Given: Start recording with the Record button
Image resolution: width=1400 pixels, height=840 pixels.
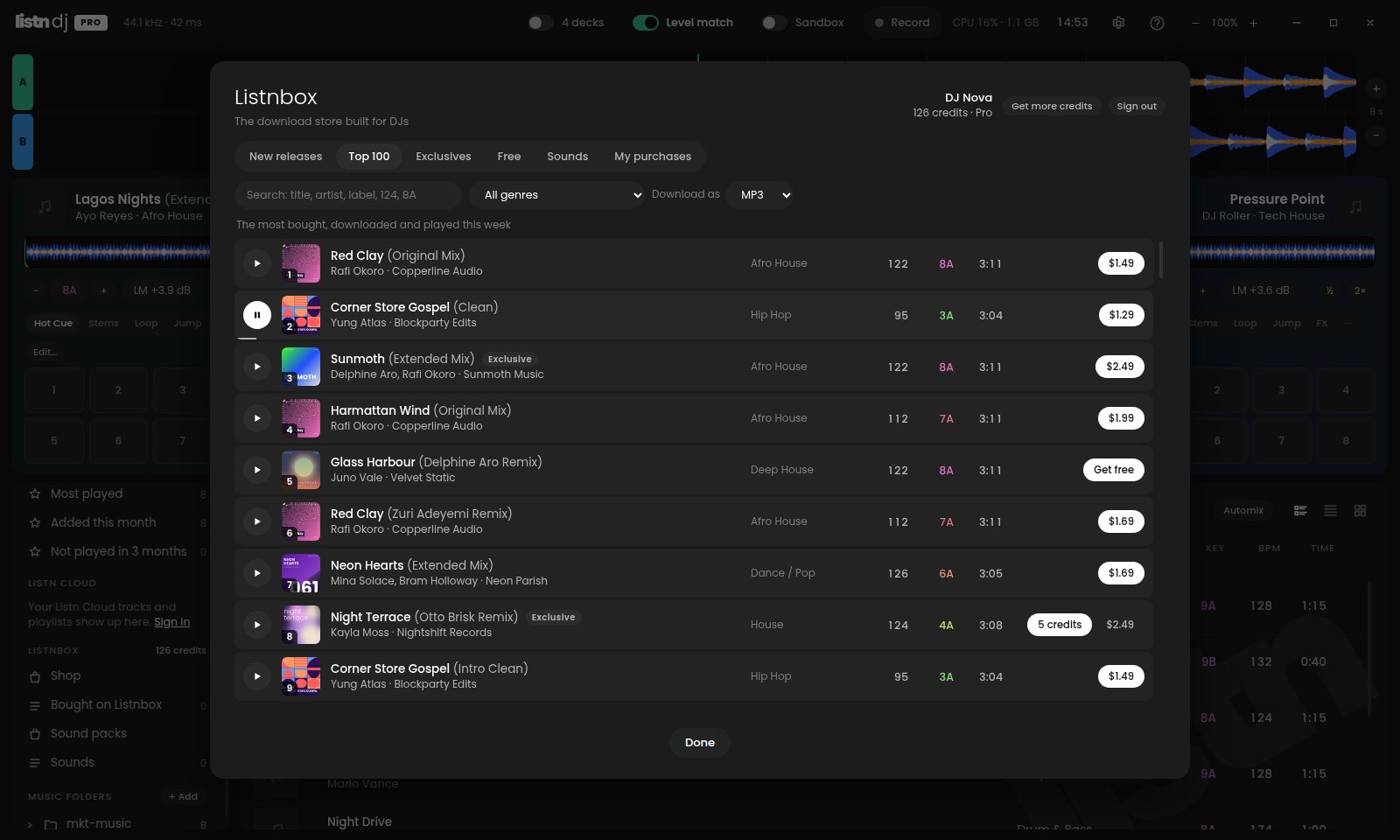Looking at the screenshot, I should (x=902, y=23).
